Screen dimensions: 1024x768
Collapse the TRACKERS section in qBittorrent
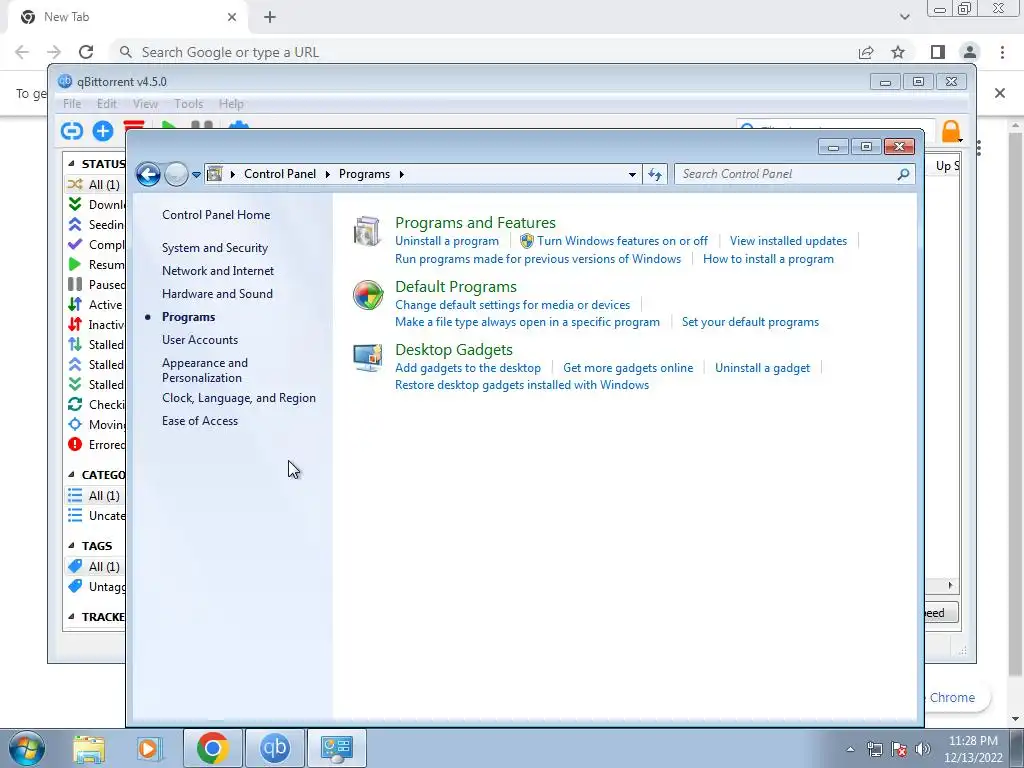coord(71,616)
